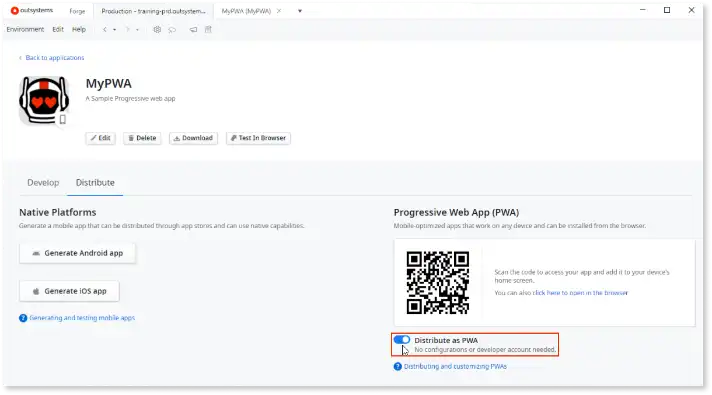Switch to the Develop tab
The height and width of the screenshot is (395, 712).
pyautogui.click(x=43, y=183)
